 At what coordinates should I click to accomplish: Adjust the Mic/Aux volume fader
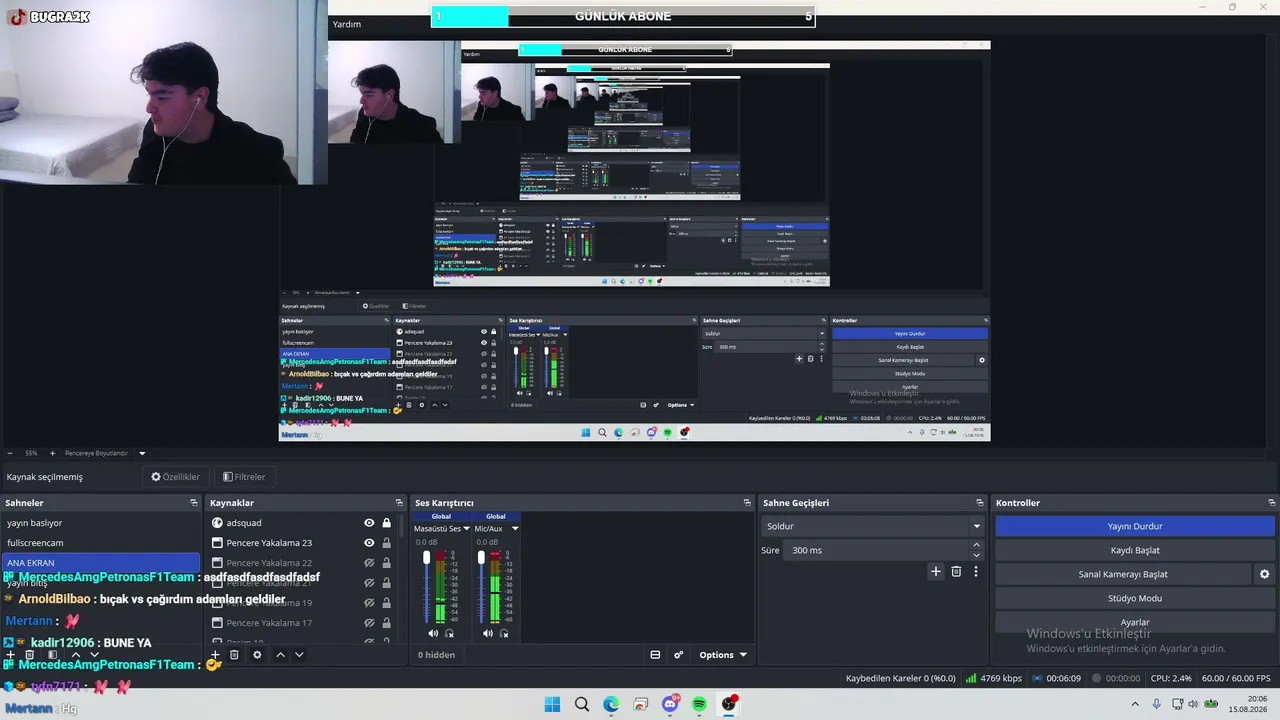[x=481, y=557]
